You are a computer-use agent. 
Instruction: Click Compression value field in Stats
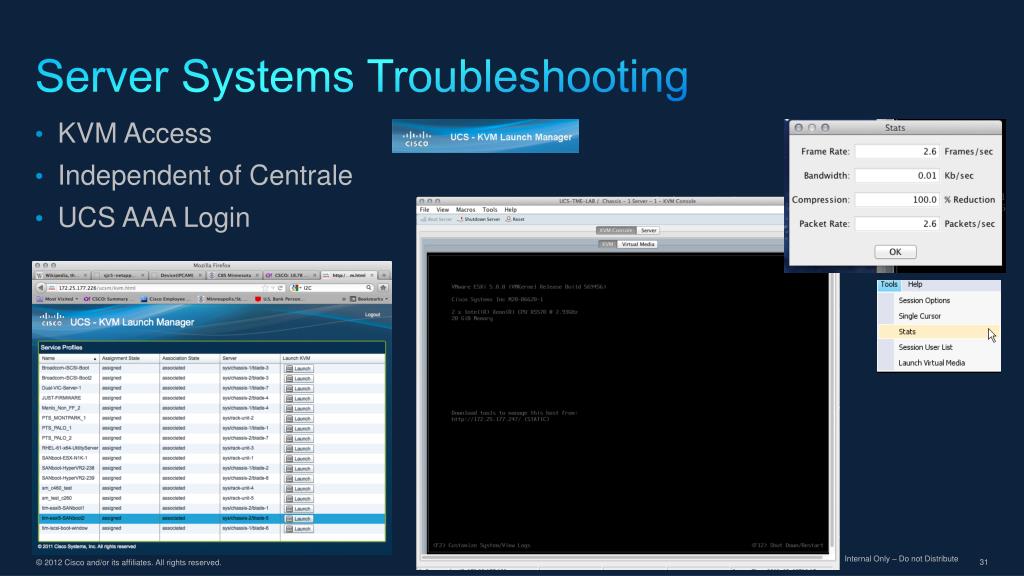coord(897,200)
